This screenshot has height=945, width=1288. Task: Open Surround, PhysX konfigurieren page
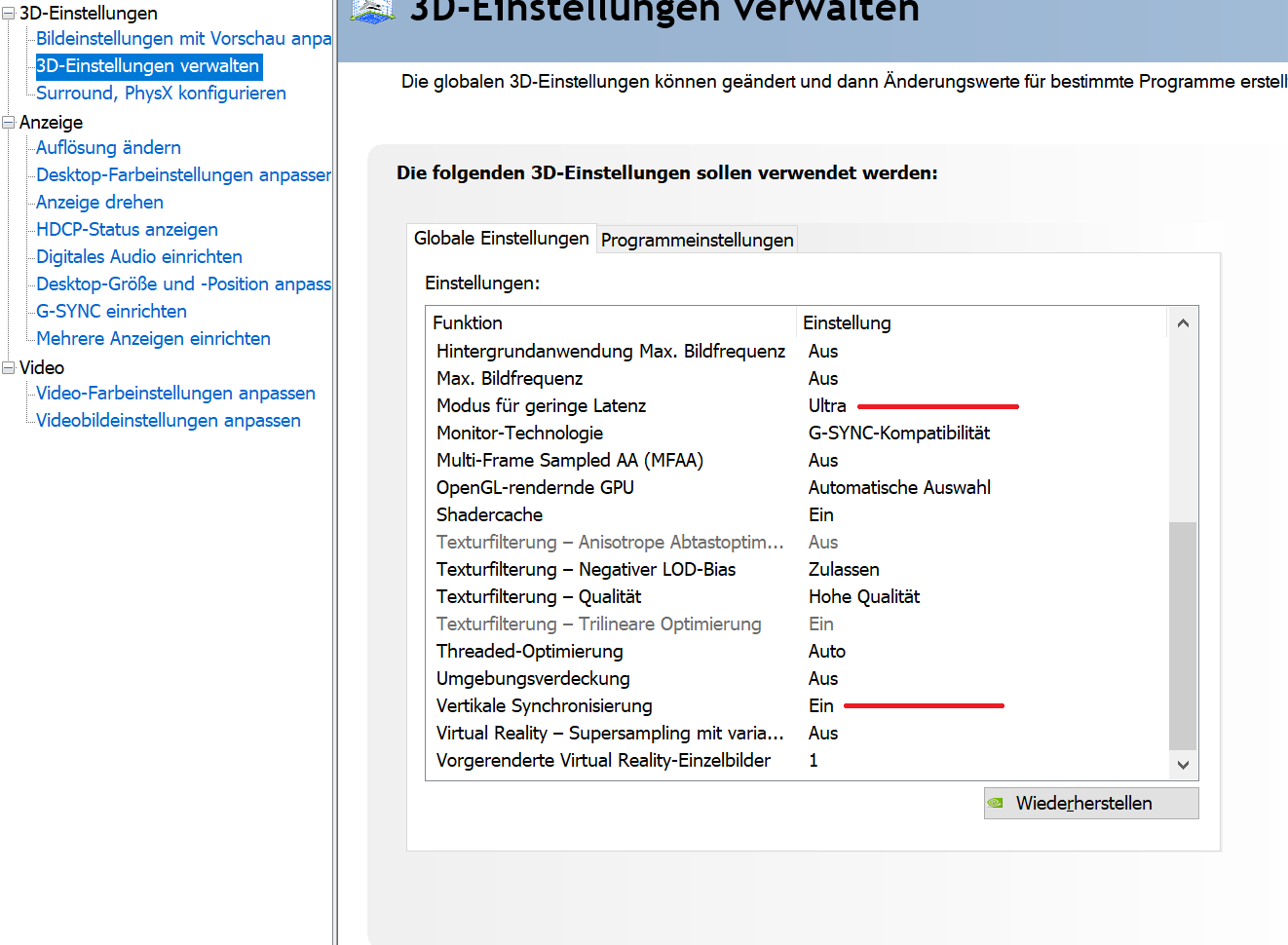coord(161,94)
